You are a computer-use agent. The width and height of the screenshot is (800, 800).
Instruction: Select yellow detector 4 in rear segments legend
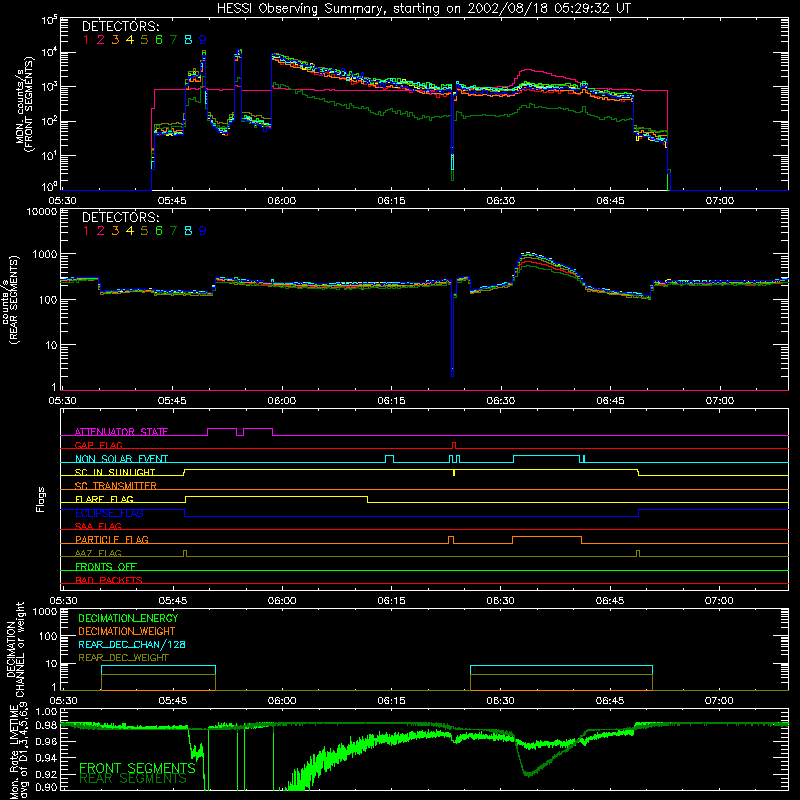[130, 231]
